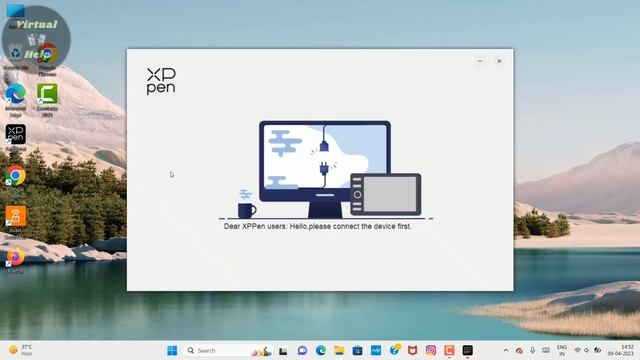Open the Get Help icon on the taskbar

(x=395, y=350)
